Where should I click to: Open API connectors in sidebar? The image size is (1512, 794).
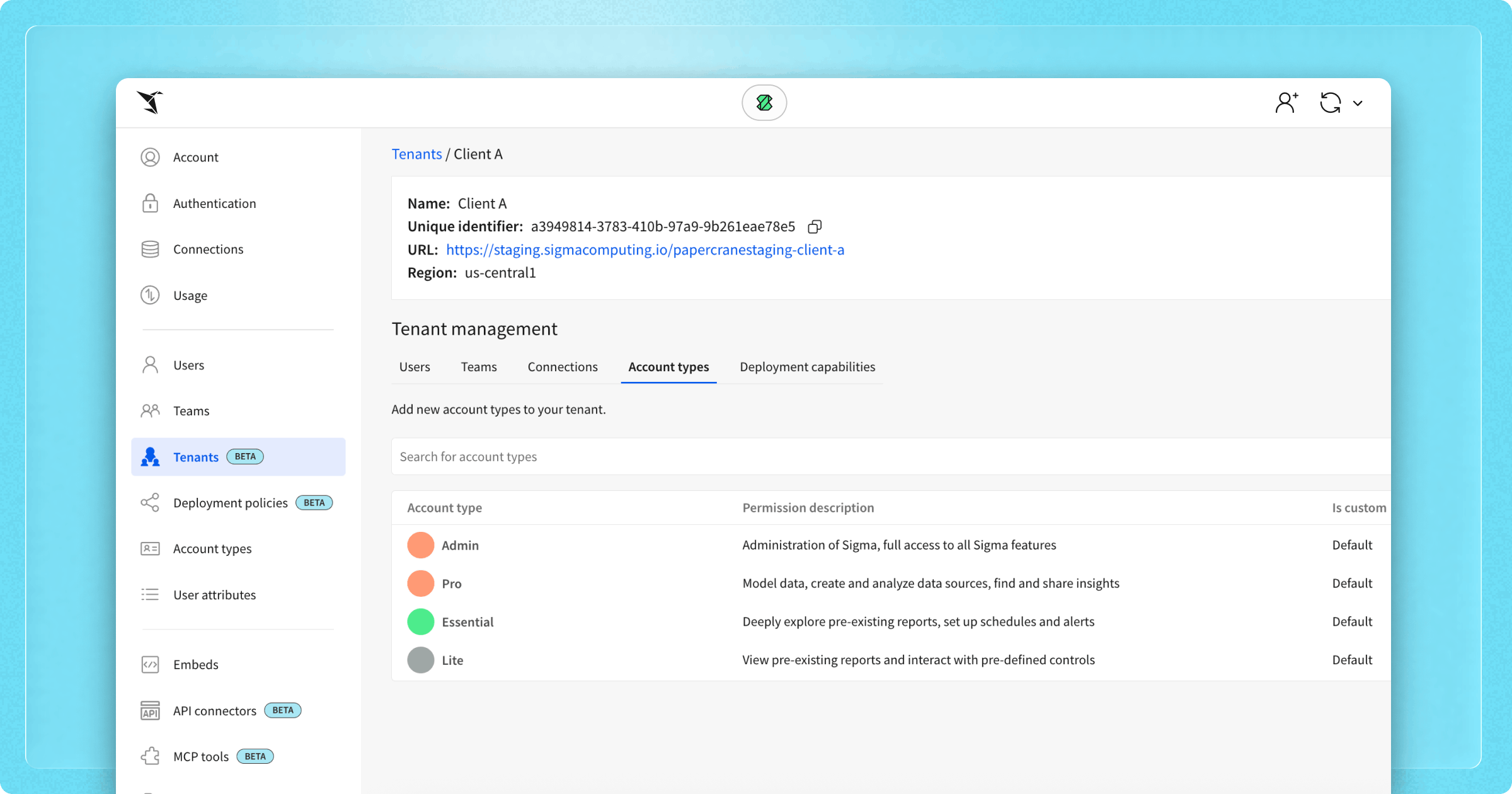(214, 711)
